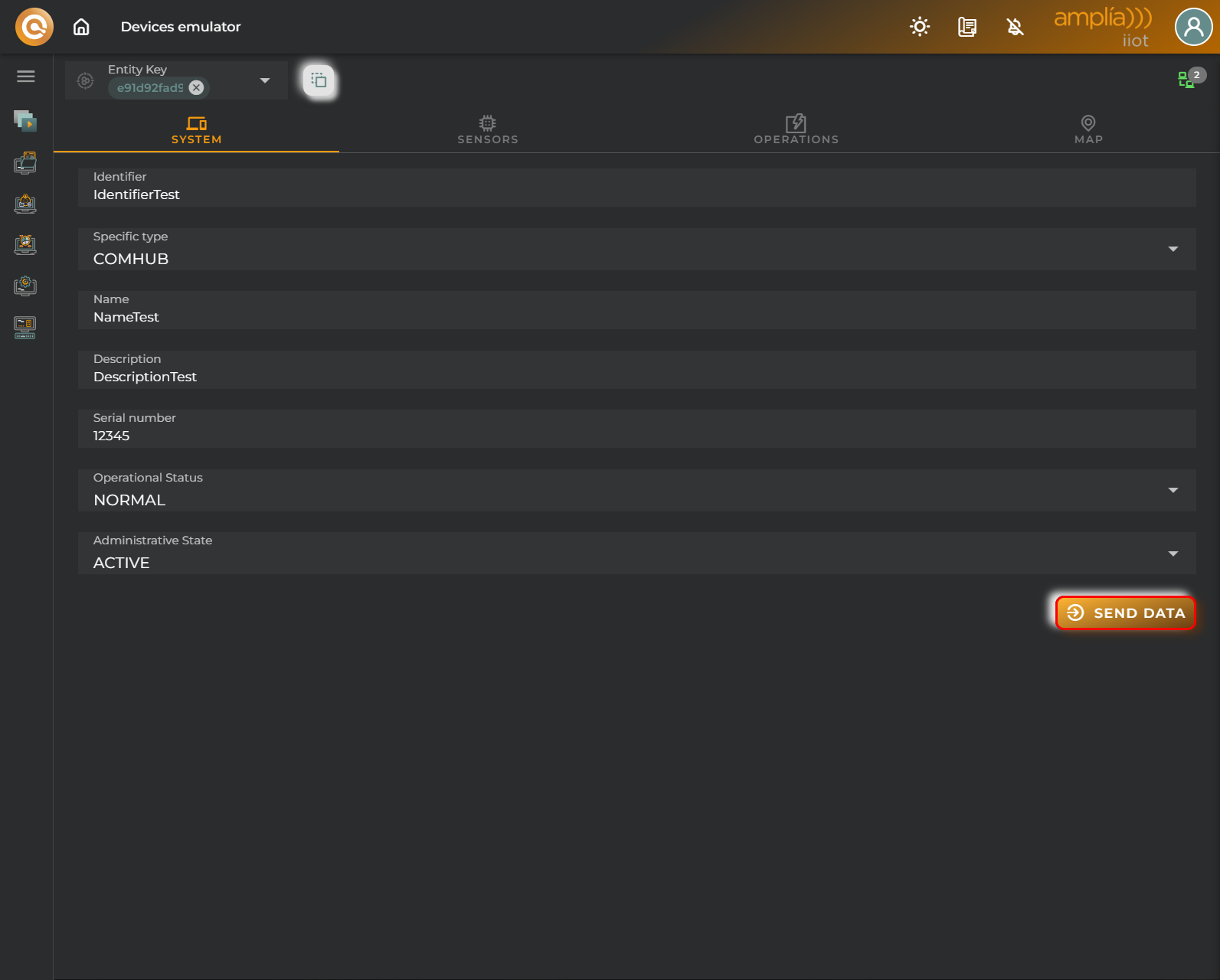The image size is (1220, 980).
Task: Open the laptop with lock sidebar icon
Action: (25, 204)
